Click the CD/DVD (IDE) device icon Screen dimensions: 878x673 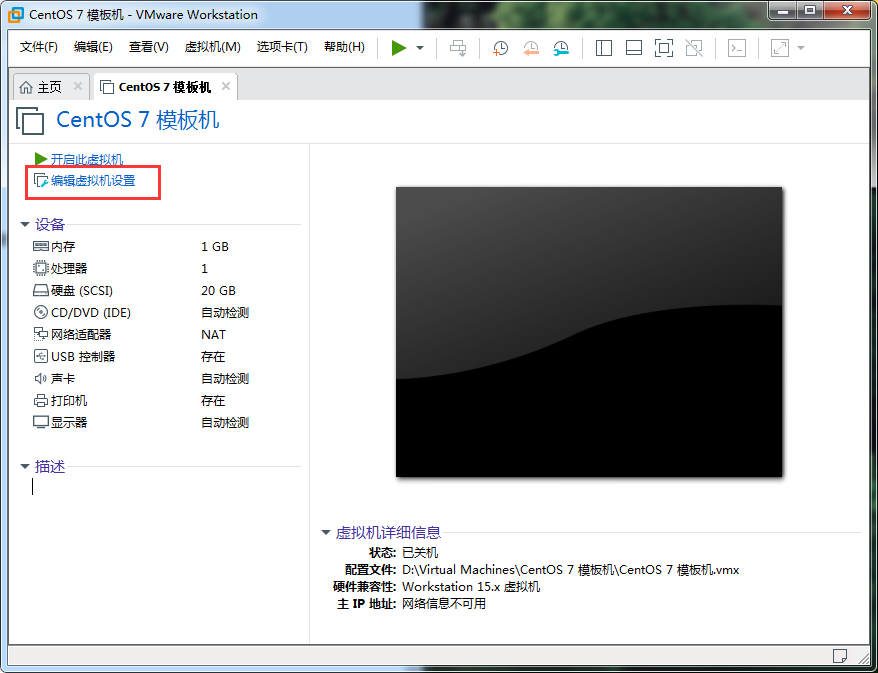(x=41, y=312)
